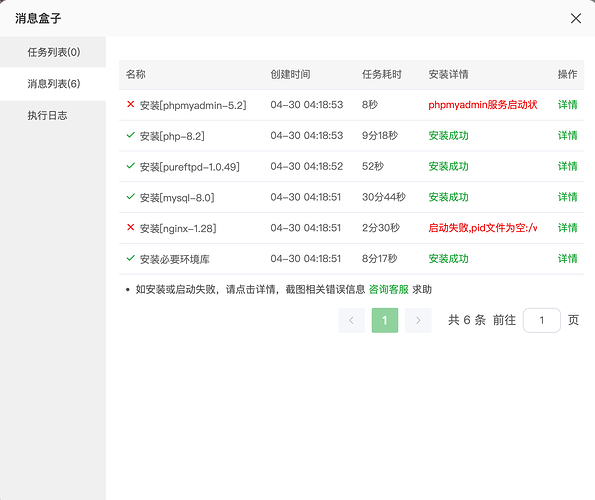Click the go-to-page number input field
Image resolution: width=595 pixels, height=500 pixels.
(x=541, y=320)
